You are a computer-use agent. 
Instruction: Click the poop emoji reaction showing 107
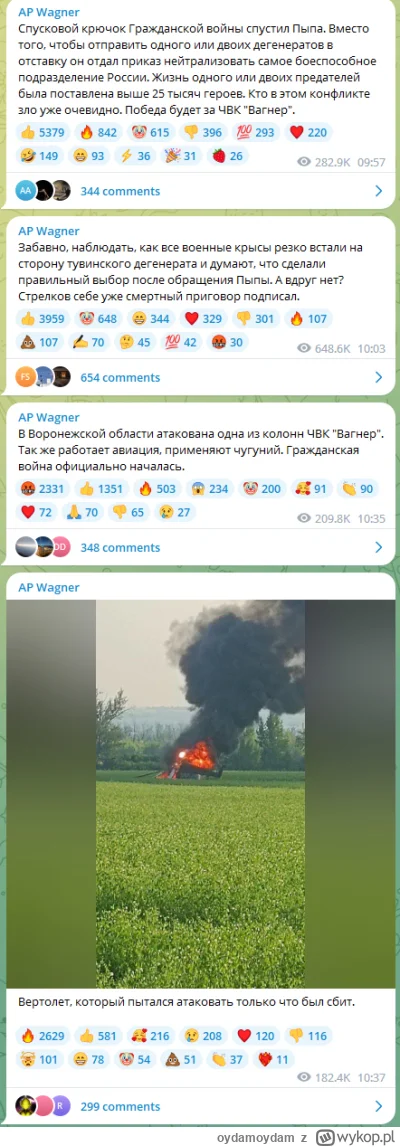point(40,341)
